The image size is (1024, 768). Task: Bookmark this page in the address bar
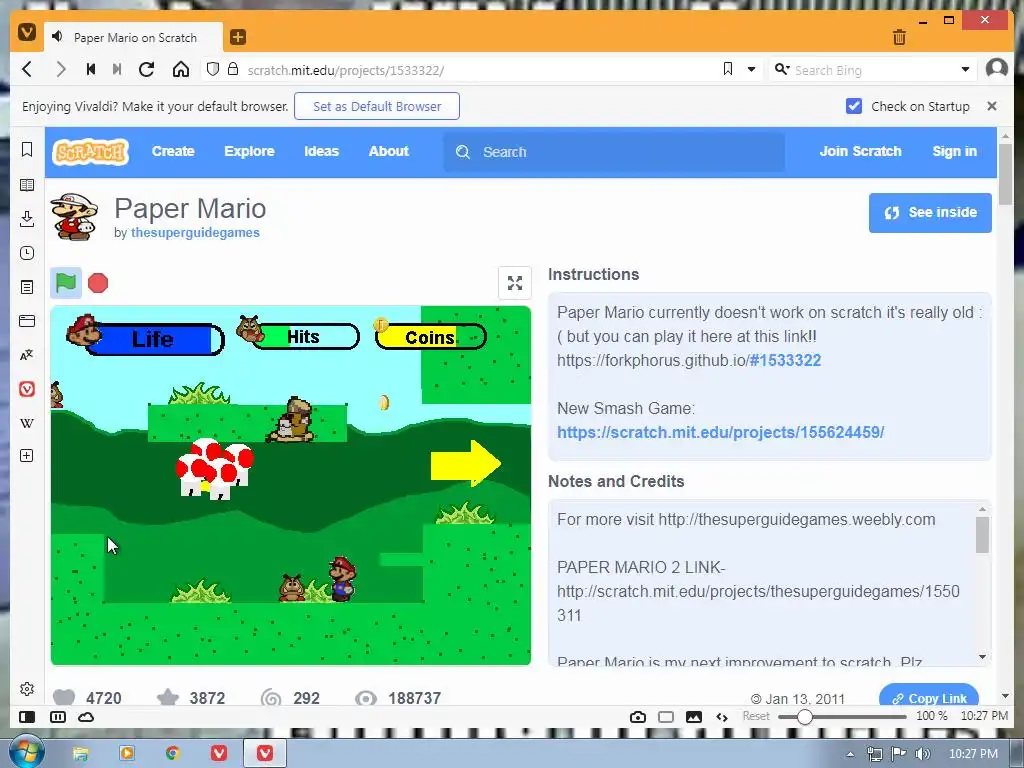(728, 69)
